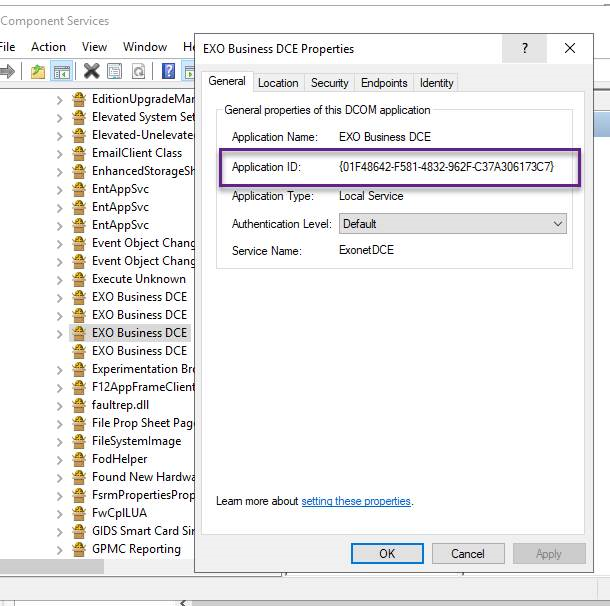
Task: Switch to the Security tab
Action: (329, 83)
